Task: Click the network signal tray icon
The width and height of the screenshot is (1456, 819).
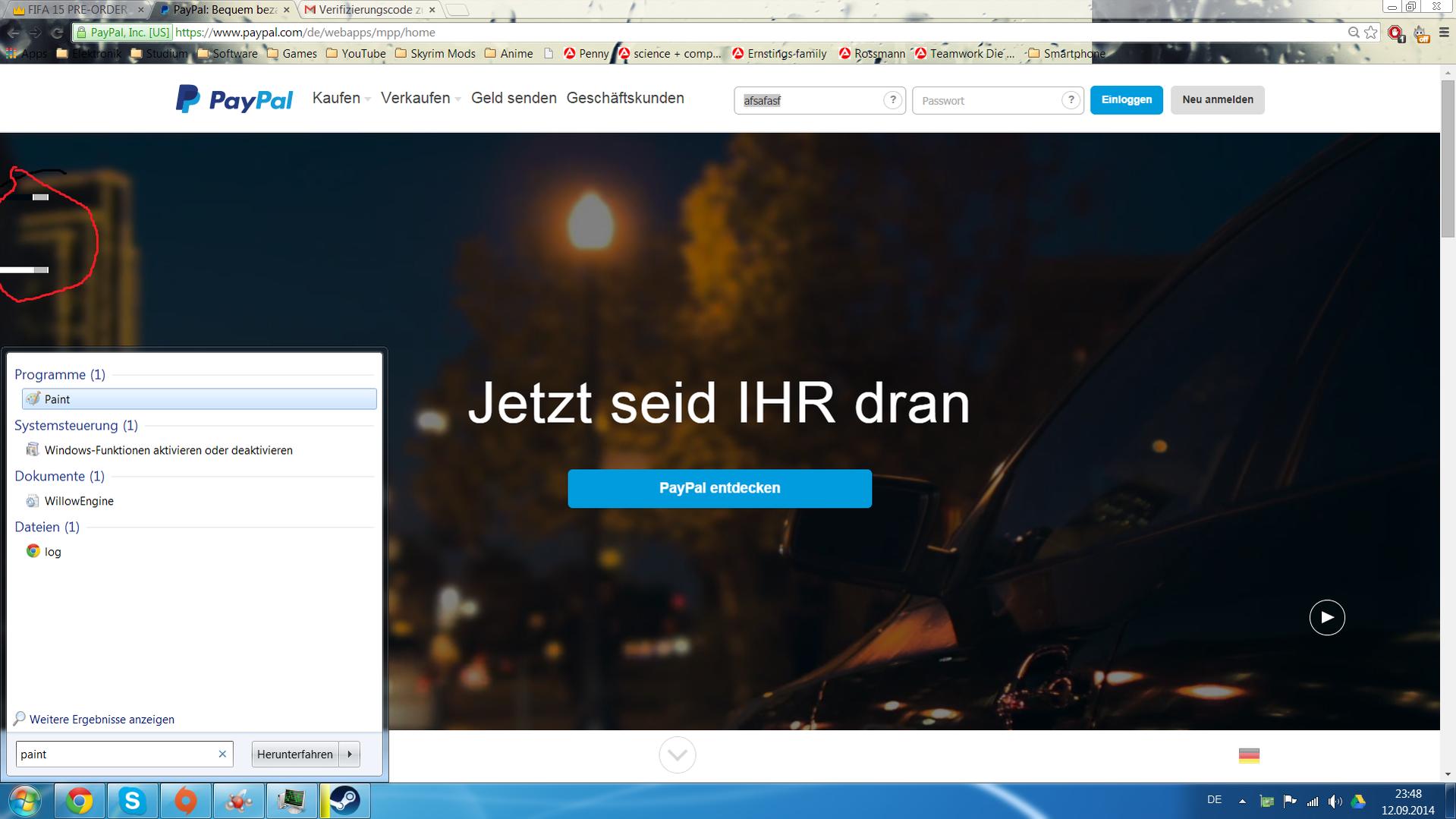Action: (1313, 802)
